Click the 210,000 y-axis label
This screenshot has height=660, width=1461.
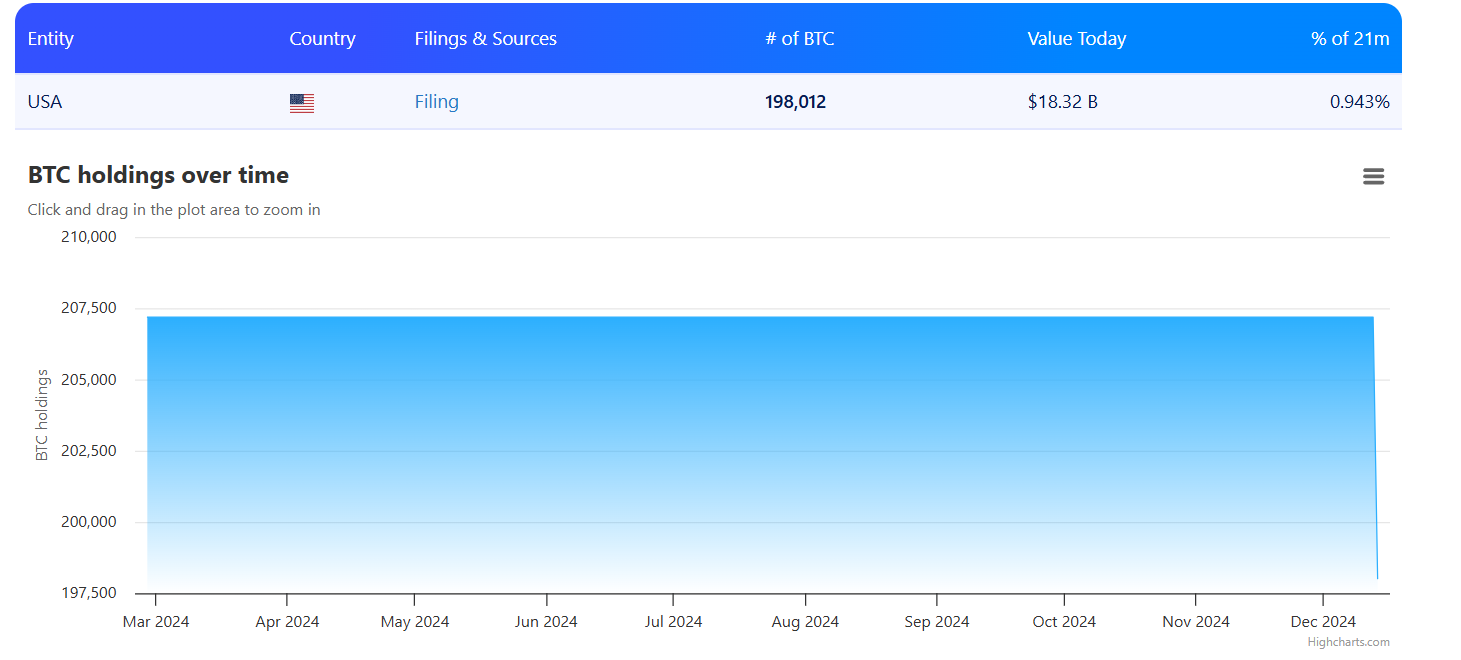89,237
